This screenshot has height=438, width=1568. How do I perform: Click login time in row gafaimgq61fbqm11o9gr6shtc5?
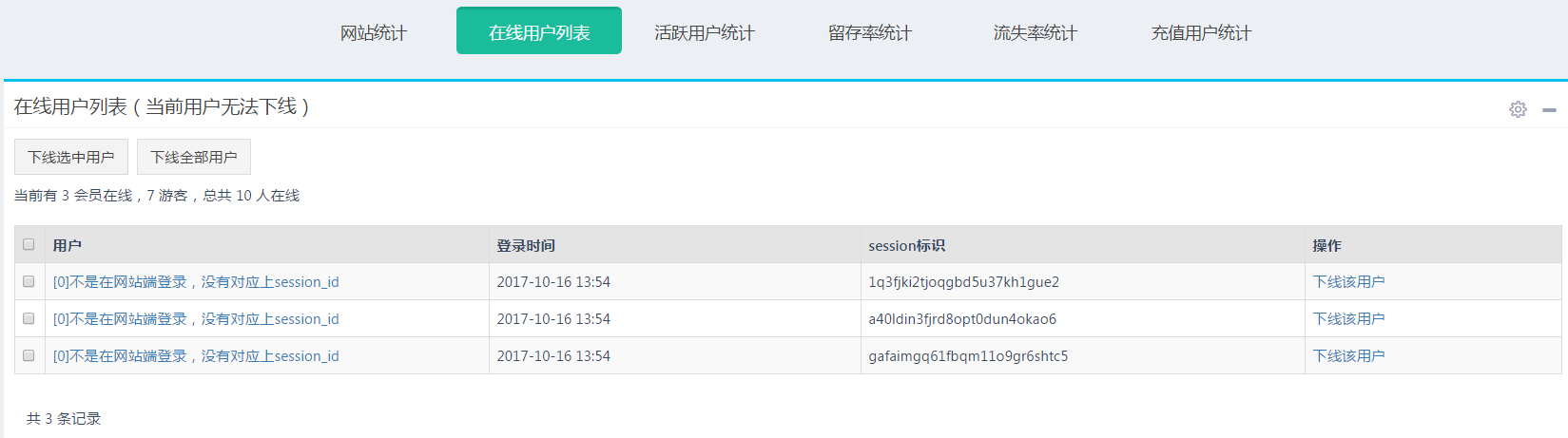tap(553, 356)
